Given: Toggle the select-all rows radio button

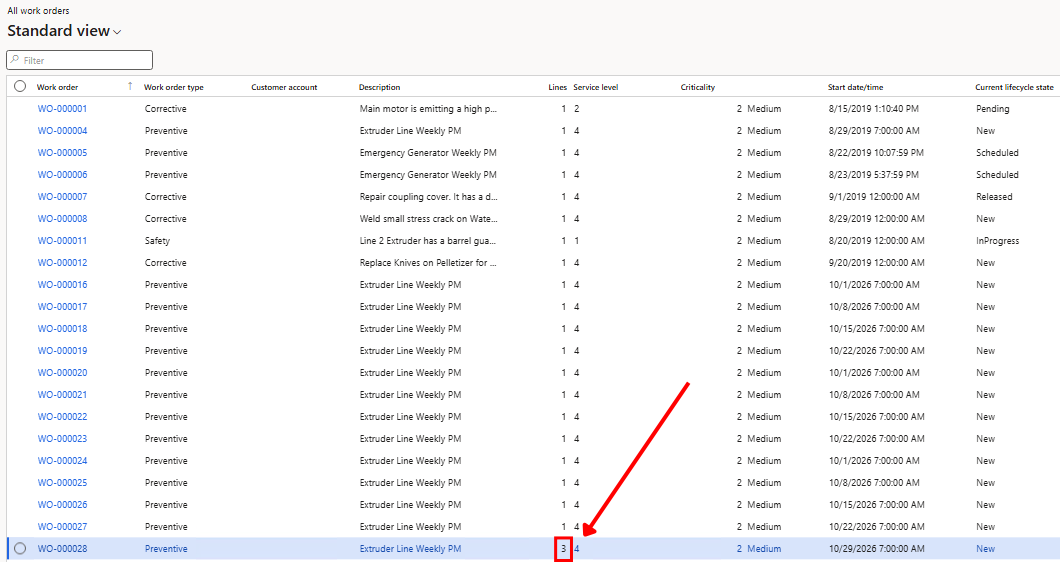Looking at the screenshot, I should coord(20,86).
